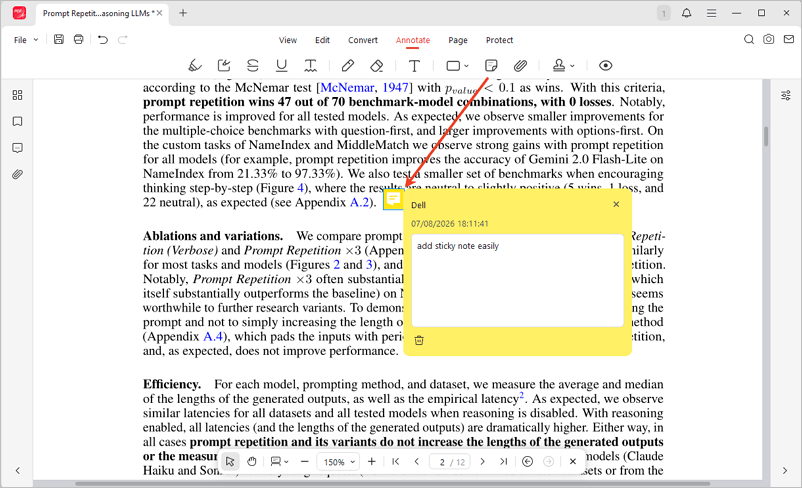Image resolution: width=802 pixels, height=488 pixels.
Task: Follow the Appendix A.2 link
Action: click(359, 203)
